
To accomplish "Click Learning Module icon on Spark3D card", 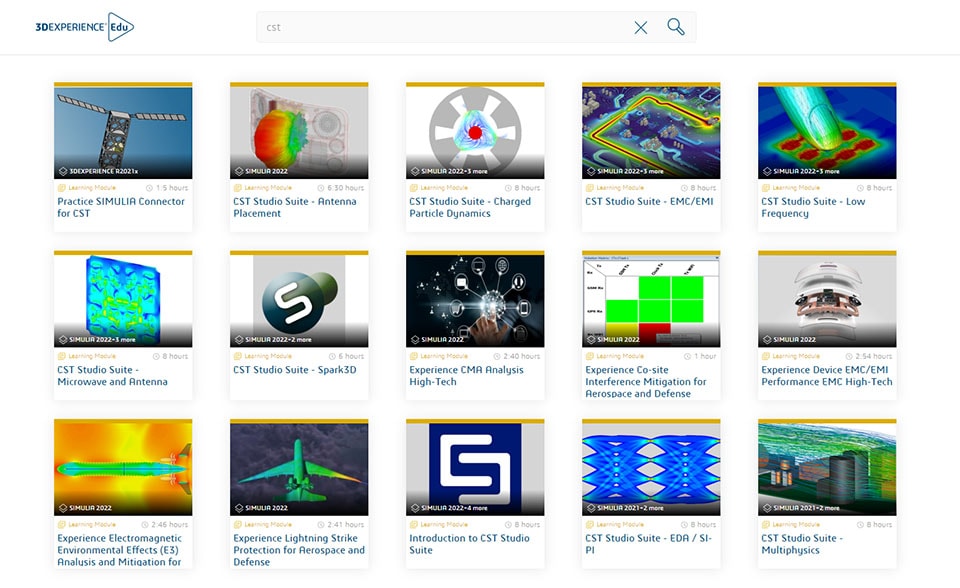I will click(x=238, y=356).
